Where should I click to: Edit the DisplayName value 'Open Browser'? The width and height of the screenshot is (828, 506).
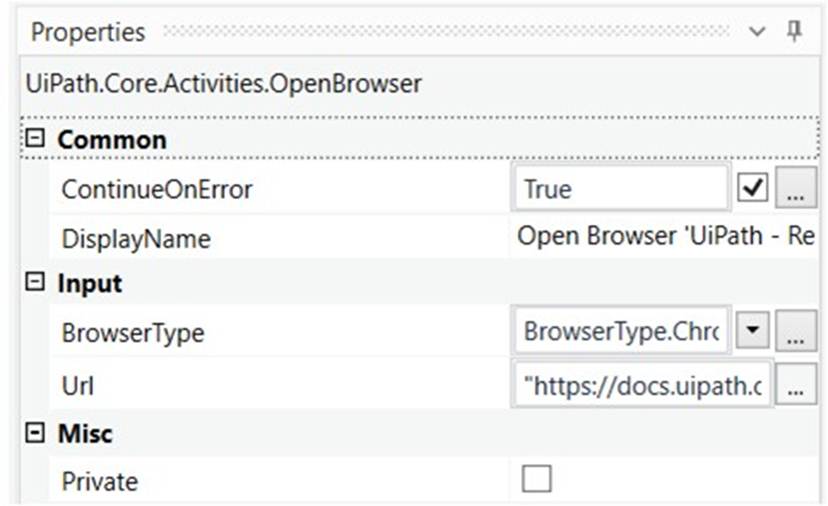point(665,236)
